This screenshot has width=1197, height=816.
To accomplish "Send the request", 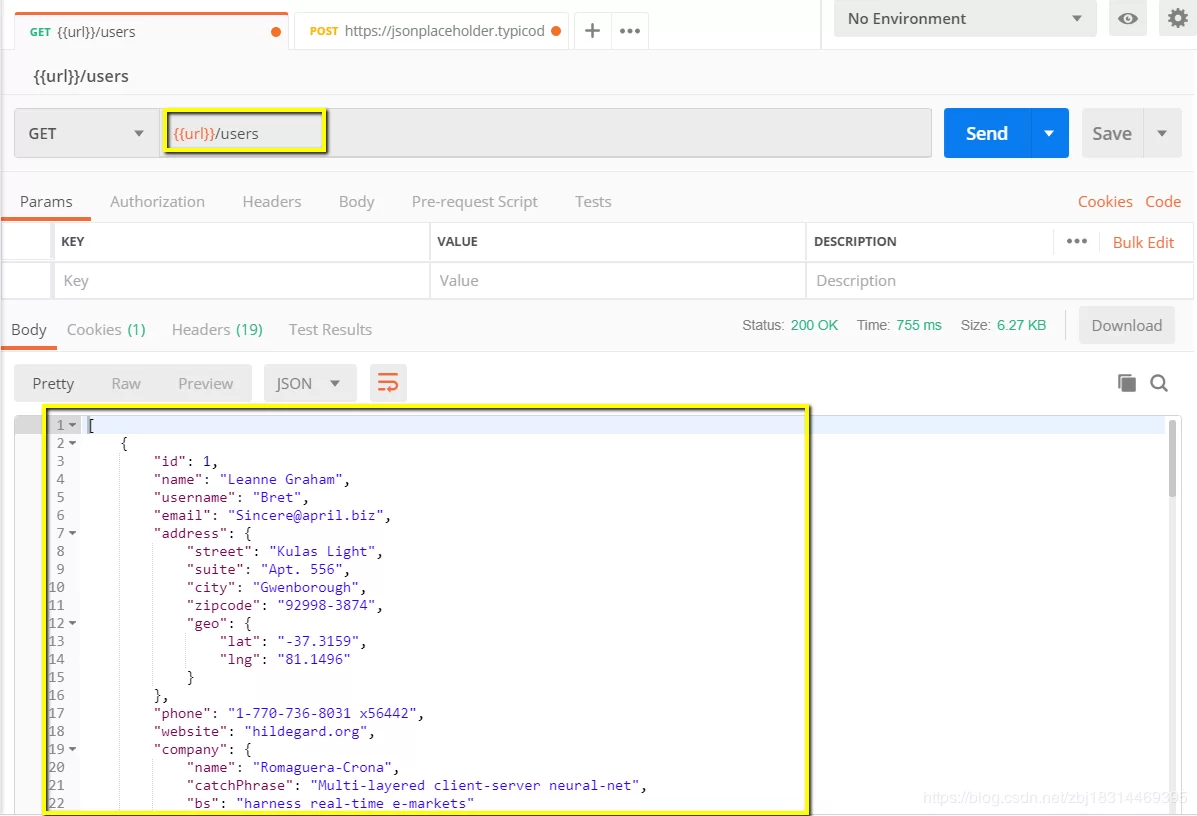I will pos(987,134).
